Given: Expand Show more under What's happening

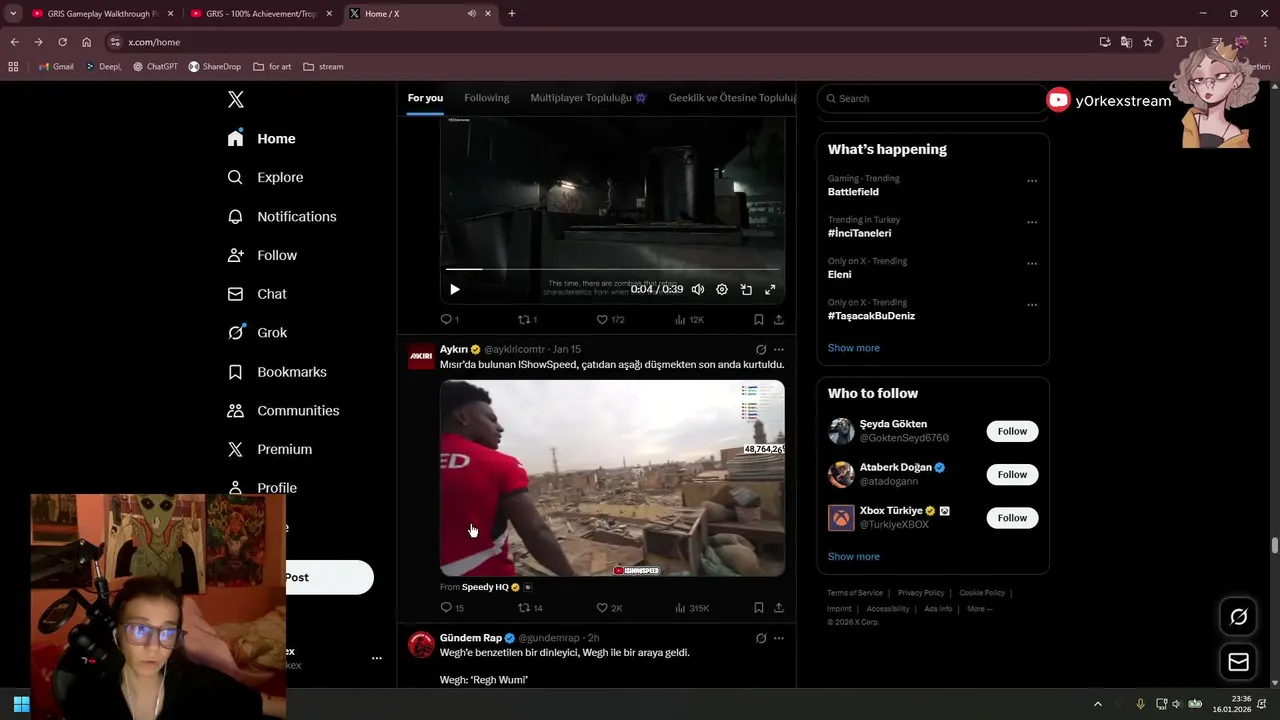Looking at the screenshot, I should coord(854,348).
